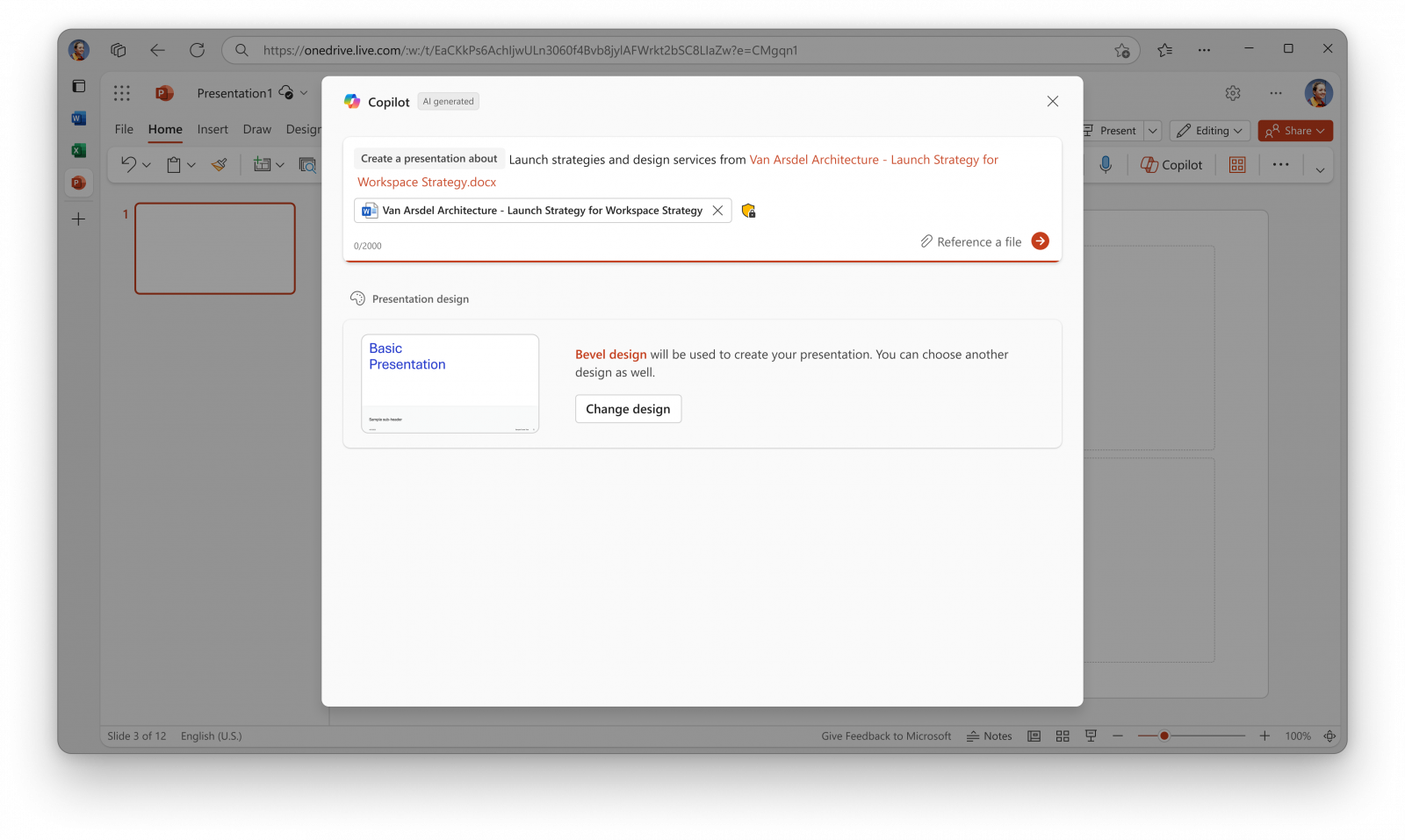1405x840 pixels.
Task: Click the 100% zoom level
Action: 1298,736
